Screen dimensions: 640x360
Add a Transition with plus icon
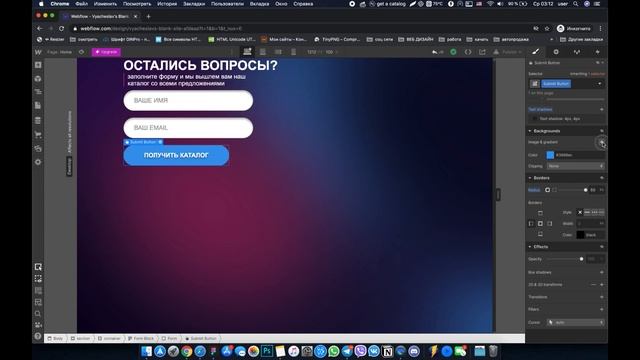tap(602, 297)
